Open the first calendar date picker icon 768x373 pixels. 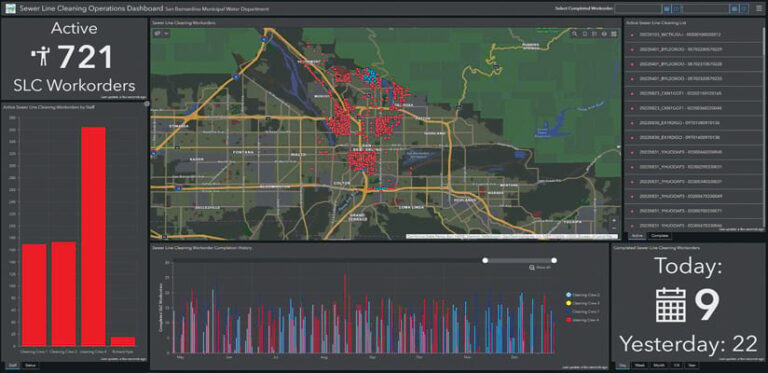coord(667,8)
